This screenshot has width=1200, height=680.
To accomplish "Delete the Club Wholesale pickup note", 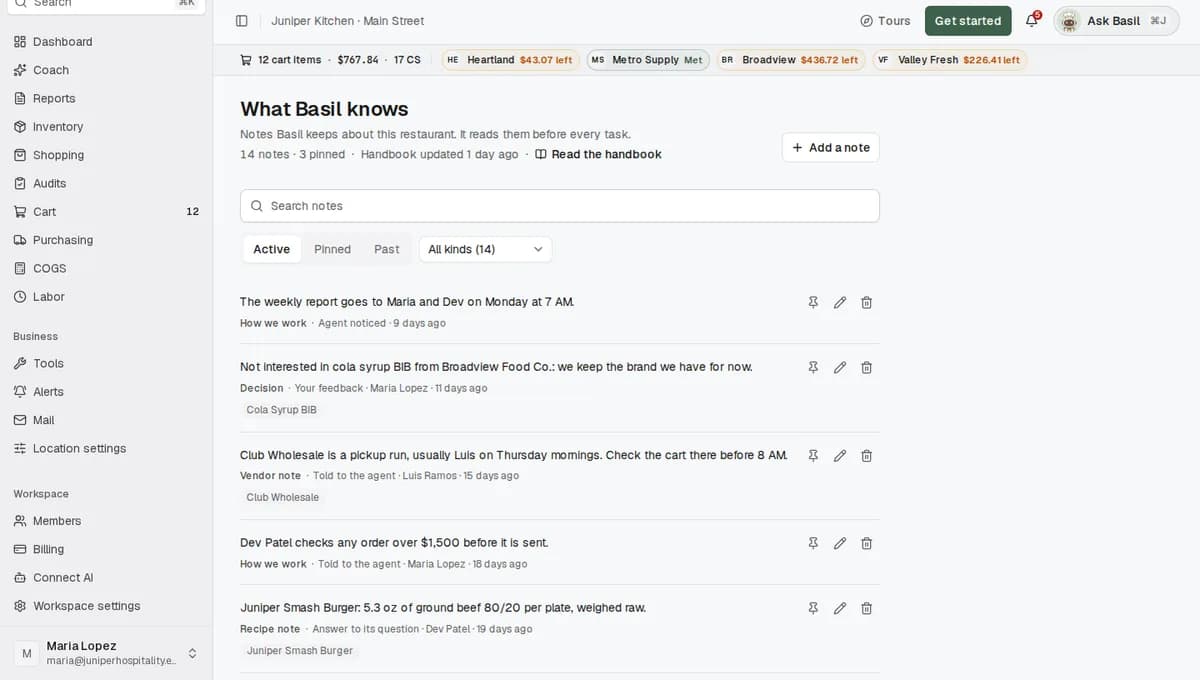I will click(x=867, y=455).
